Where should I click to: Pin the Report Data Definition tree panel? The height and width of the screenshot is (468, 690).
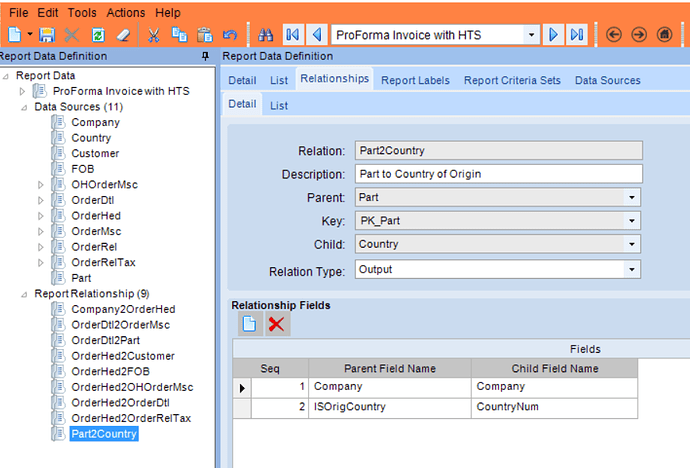[205, 56]
